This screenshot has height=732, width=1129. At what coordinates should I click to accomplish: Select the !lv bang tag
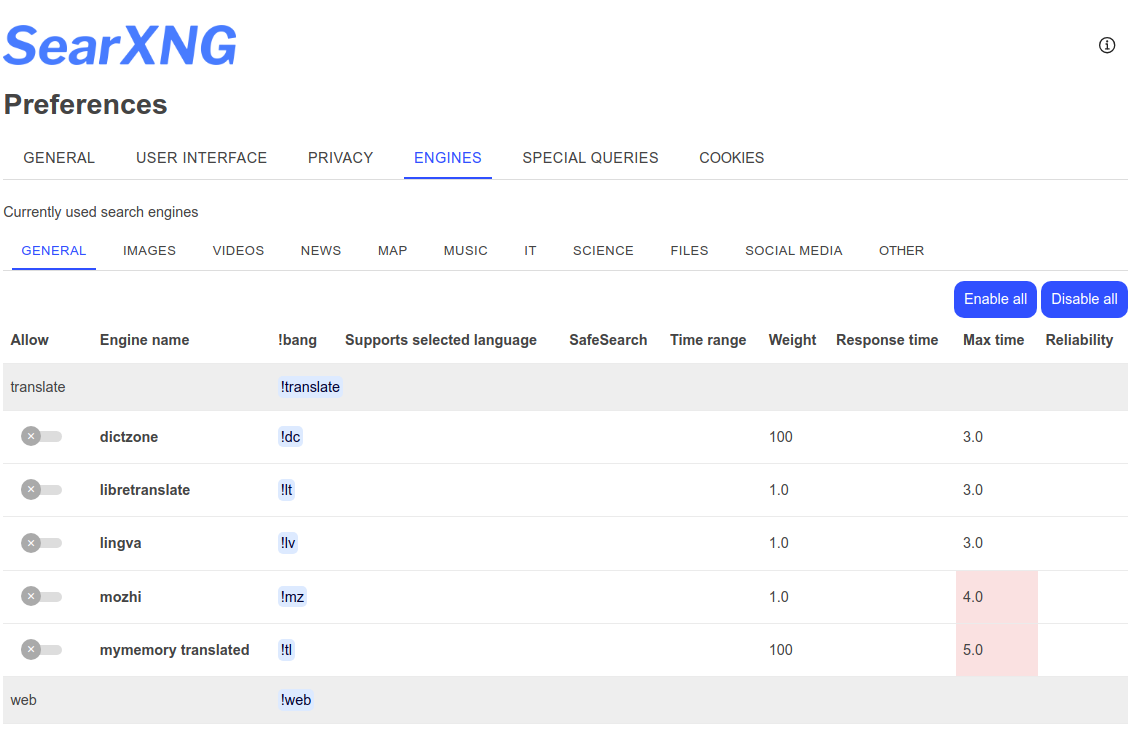tap(288, 543)
